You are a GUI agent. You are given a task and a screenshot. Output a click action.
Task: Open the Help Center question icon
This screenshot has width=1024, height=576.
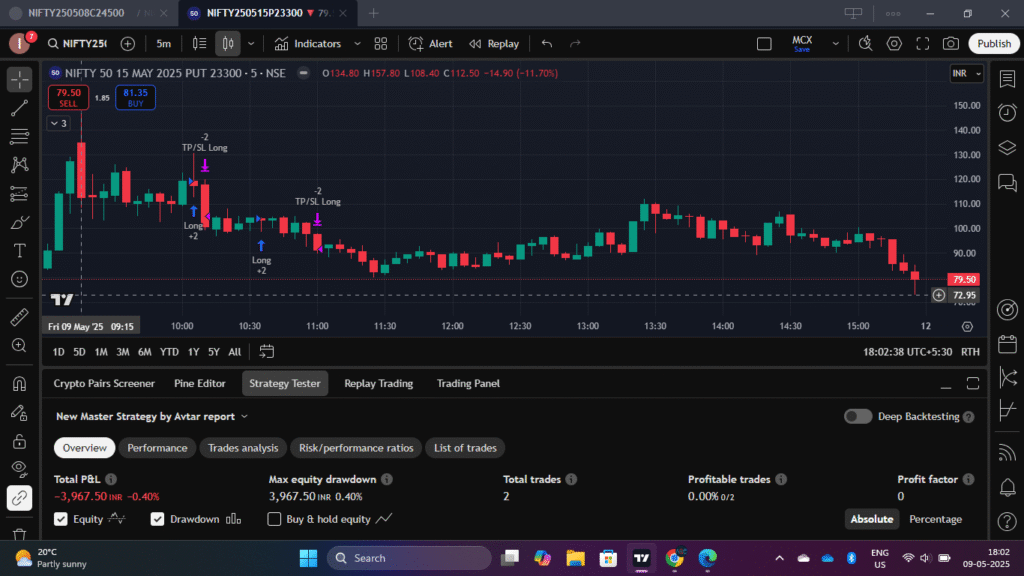(1007, 521)
